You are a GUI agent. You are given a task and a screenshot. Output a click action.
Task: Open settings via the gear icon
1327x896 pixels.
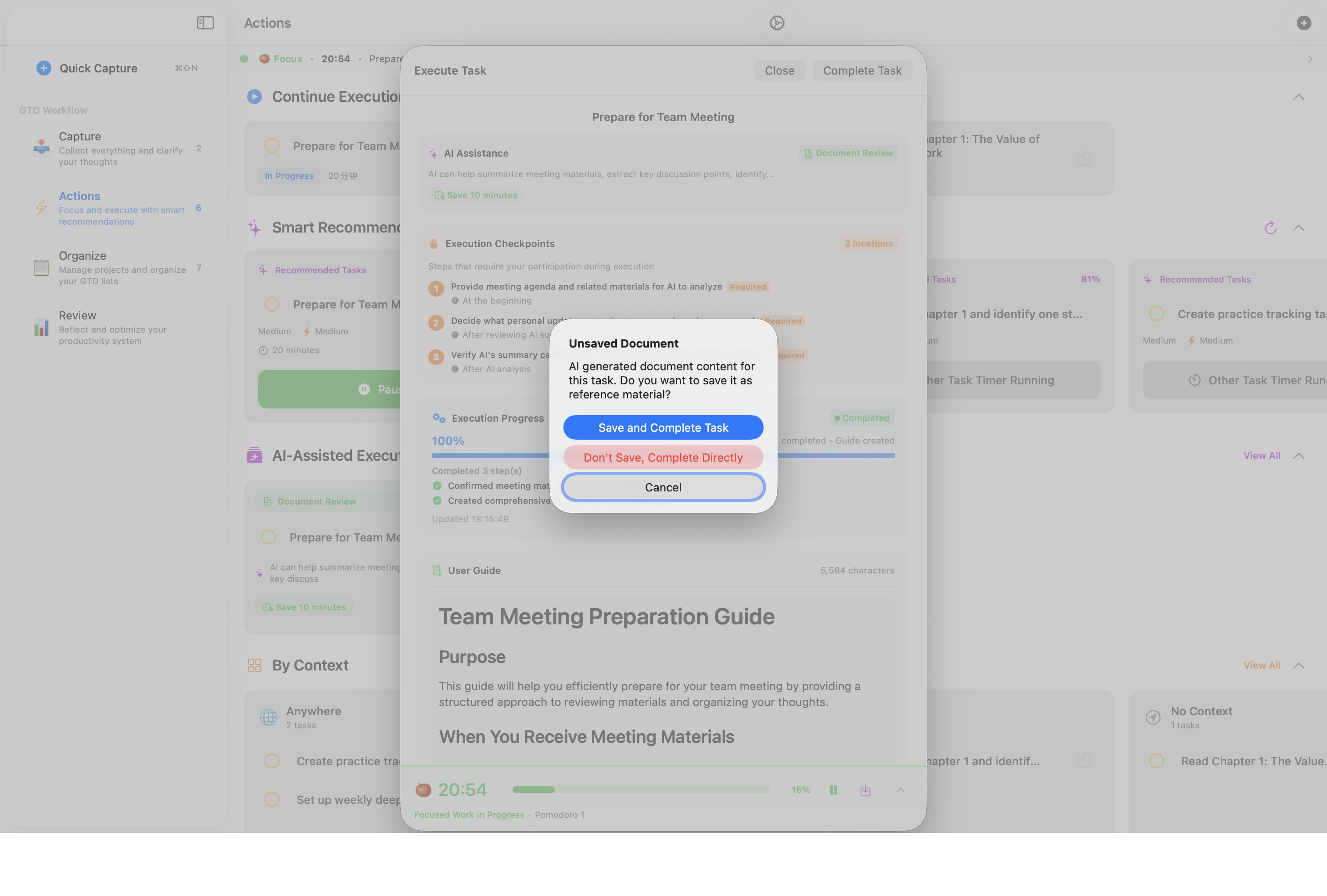[x=777, y=23]
